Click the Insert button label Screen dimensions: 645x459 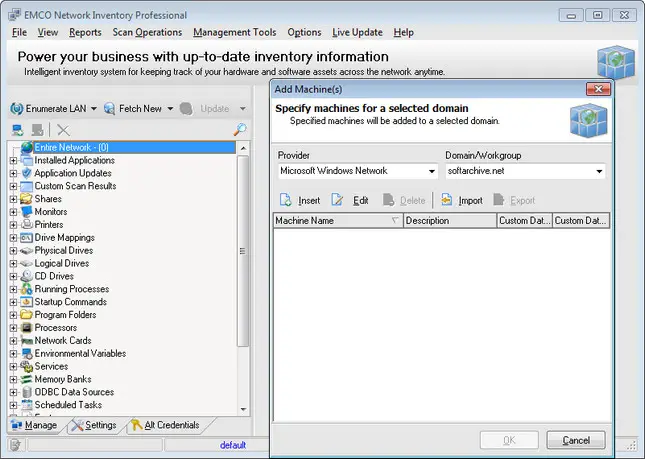[x=309, y=200]
